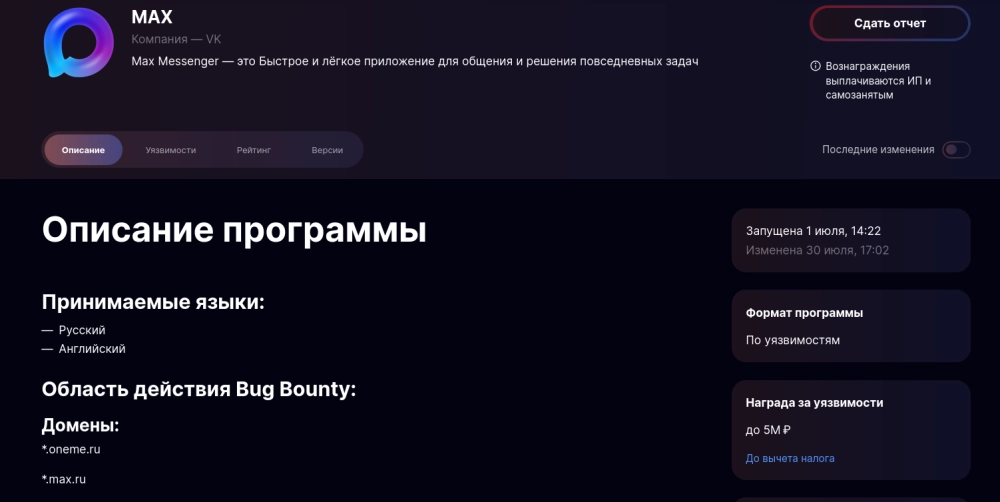
Task: Go to the Рейтинг tab
Action: [x=254, y=150]
